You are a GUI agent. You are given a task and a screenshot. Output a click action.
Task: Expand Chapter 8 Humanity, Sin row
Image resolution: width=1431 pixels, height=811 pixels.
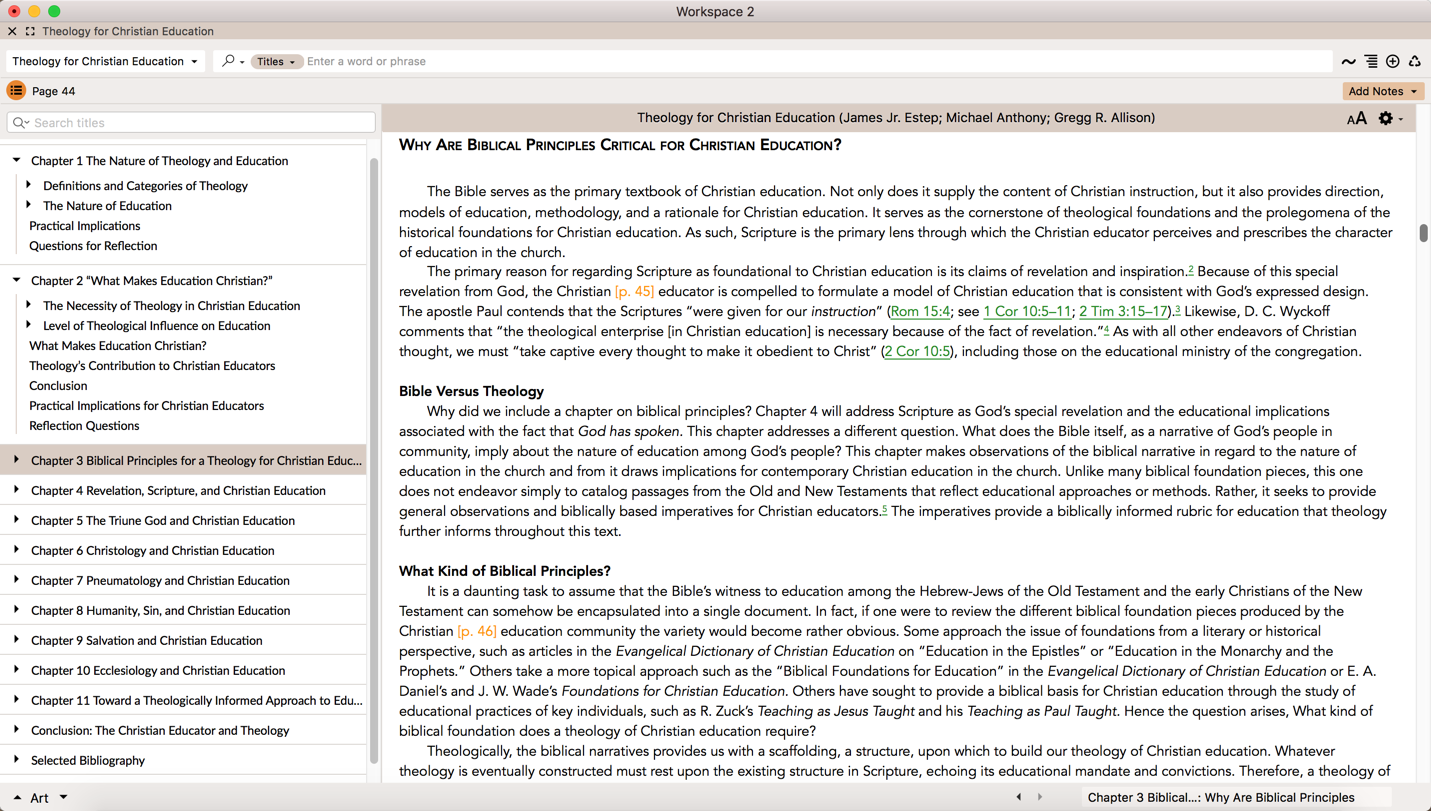17,610
